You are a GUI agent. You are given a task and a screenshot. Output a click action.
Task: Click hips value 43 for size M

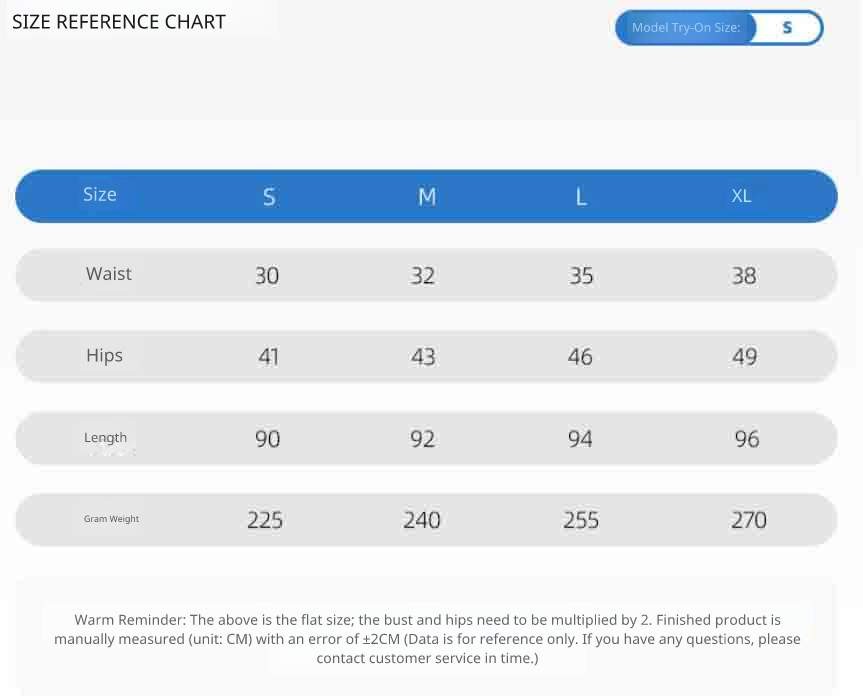(423, 357)
